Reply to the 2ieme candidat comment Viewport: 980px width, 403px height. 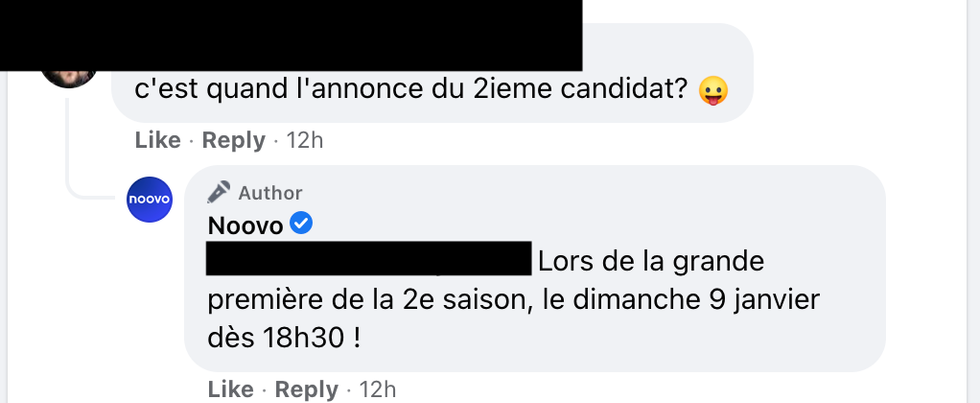click(x=233, y=141)
